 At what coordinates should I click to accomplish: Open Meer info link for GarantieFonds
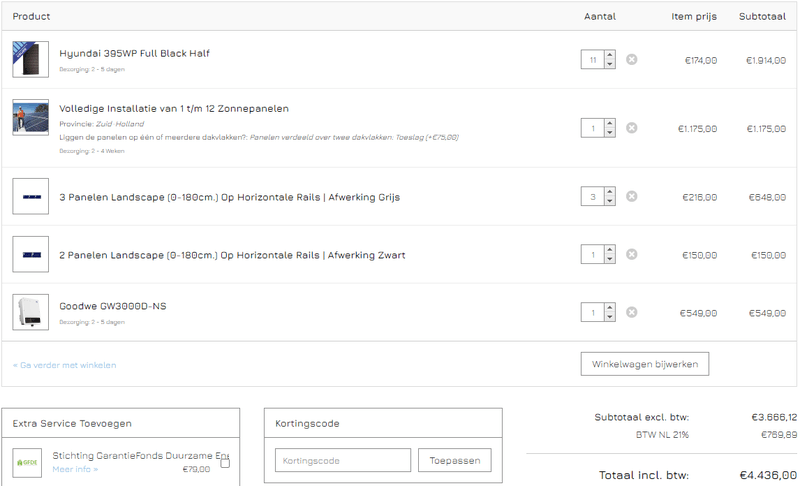click(x=75, y=469)
